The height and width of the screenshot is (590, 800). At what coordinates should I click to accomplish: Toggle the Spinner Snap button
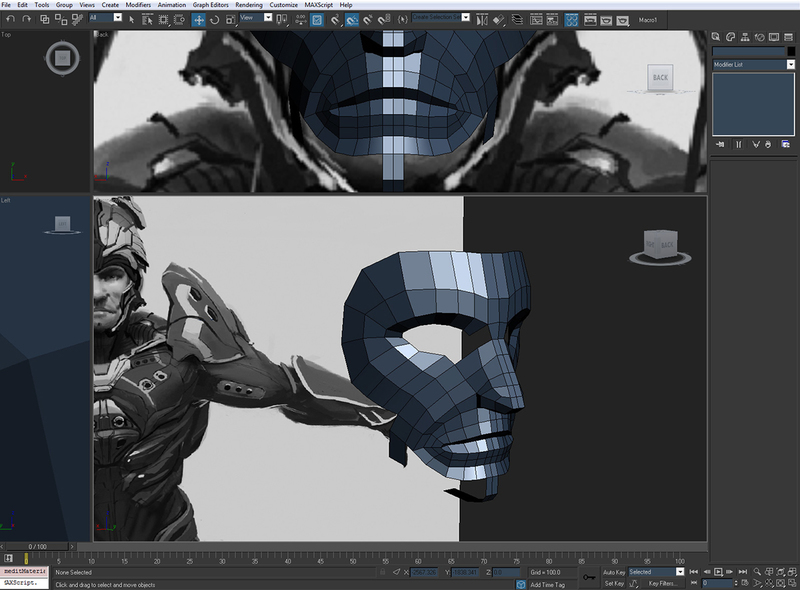pyautogui.click(x=384, y=19)
